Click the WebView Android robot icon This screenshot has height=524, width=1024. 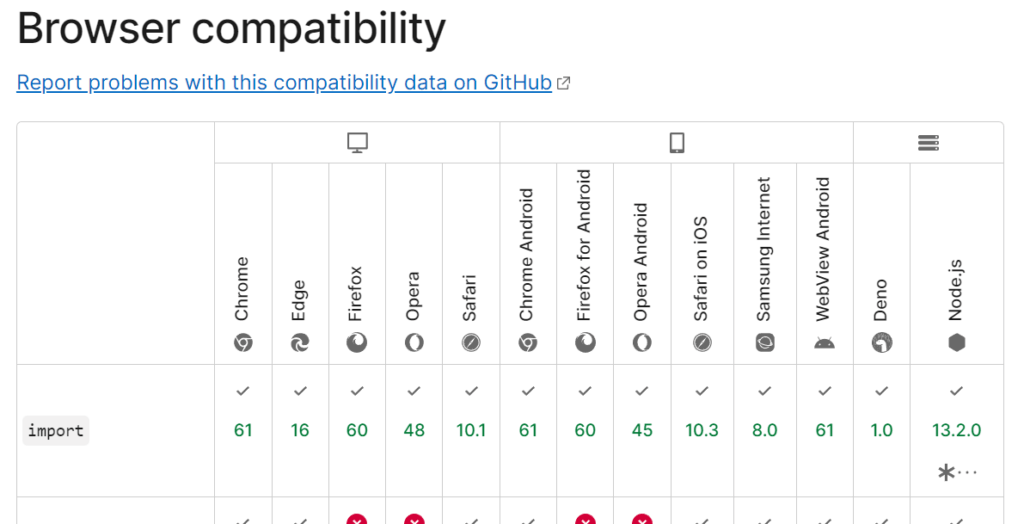pos(824,343)
